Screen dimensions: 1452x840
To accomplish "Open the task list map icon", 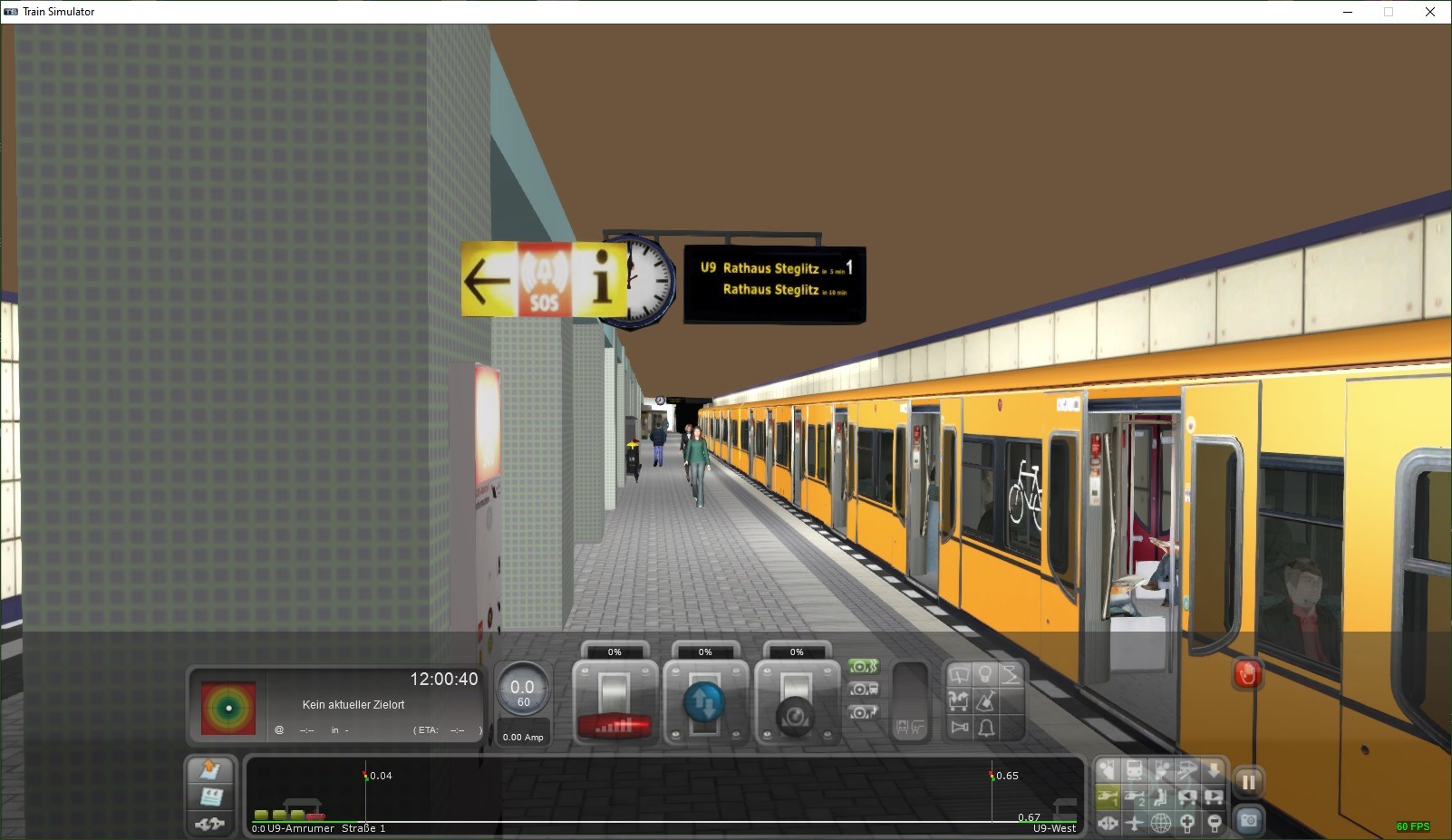I will [x=210, y=771].
